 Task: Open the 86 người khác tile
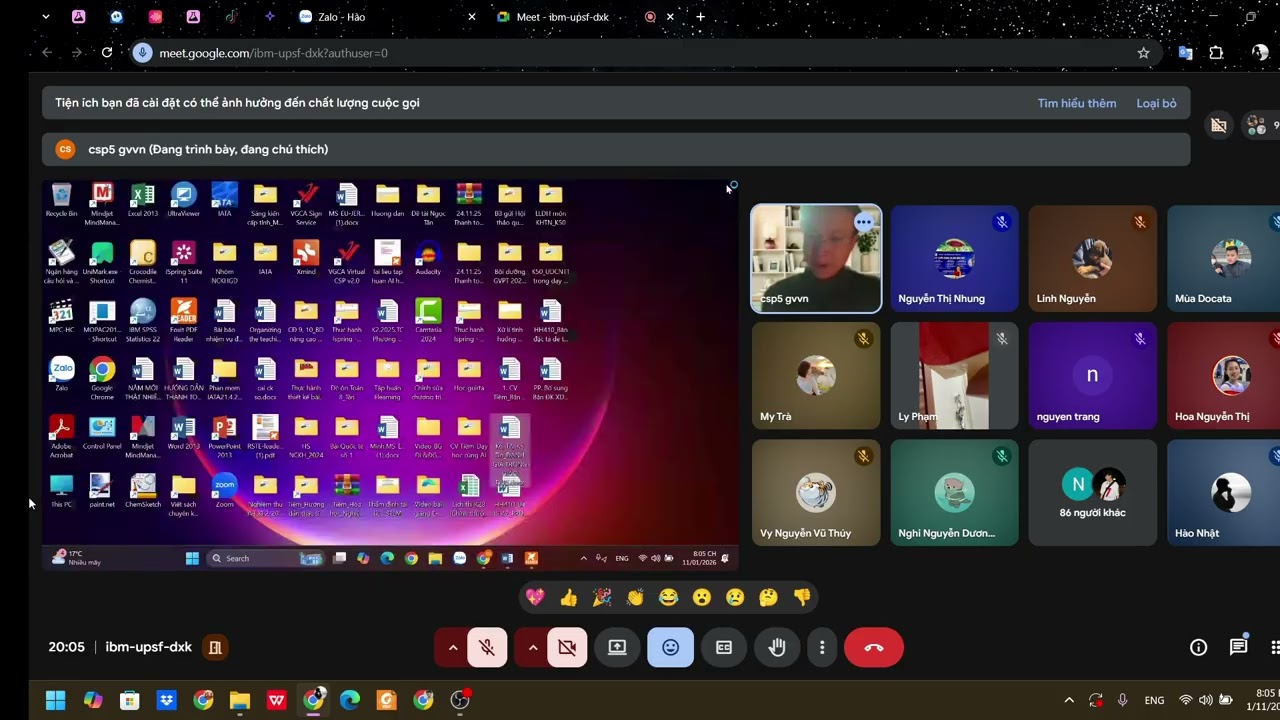point(1092,493)
